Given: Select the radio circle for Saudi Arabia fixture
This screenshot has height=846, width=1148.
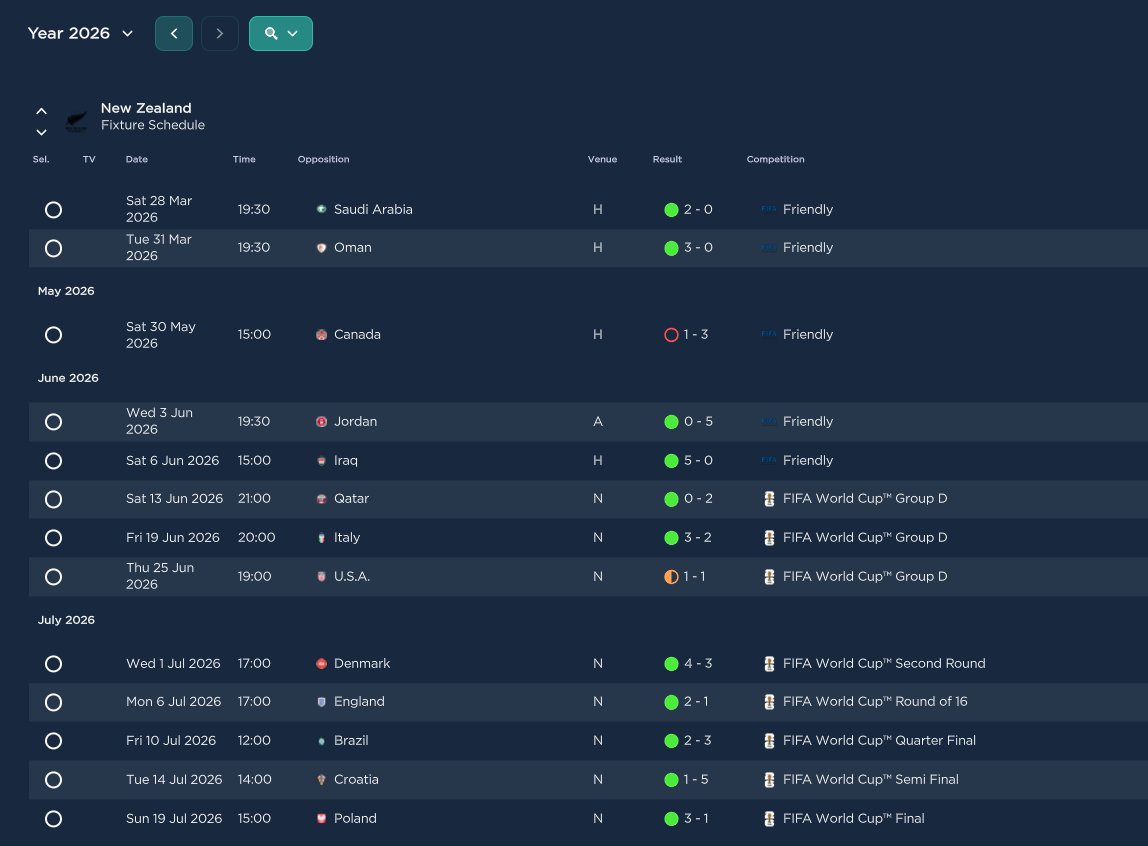Looking at the screenshot, I should point(53,210).
